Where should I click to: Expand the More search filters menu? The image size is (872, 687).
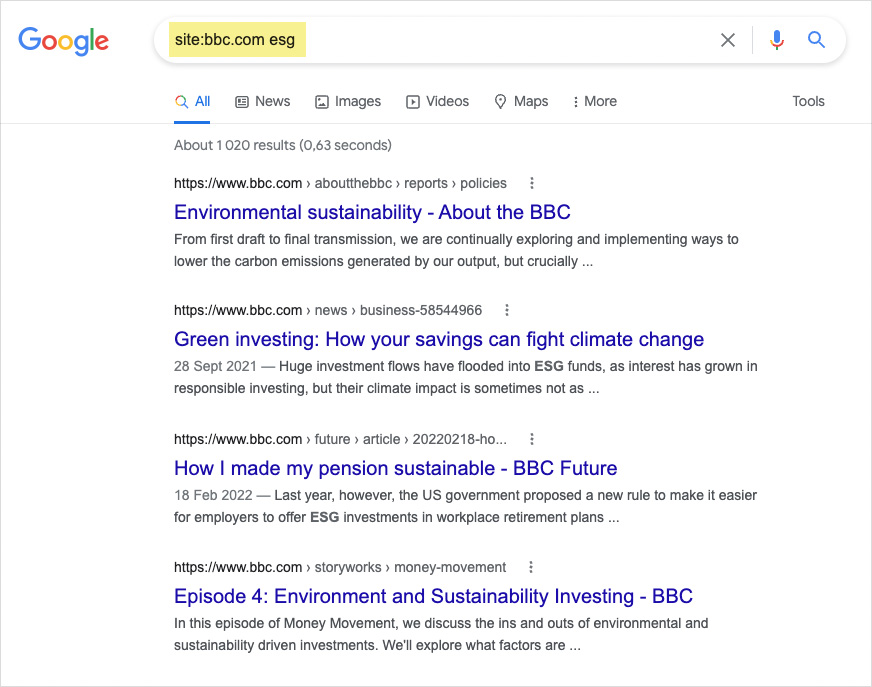594,101
